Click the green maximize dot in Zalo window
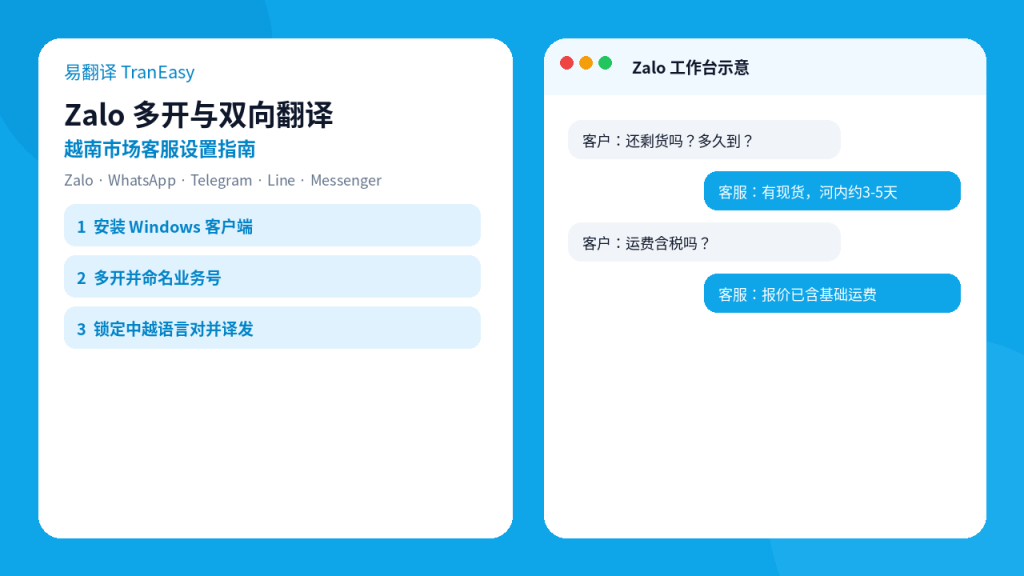This screenshot has height=576, width=1024. point(605,63)
